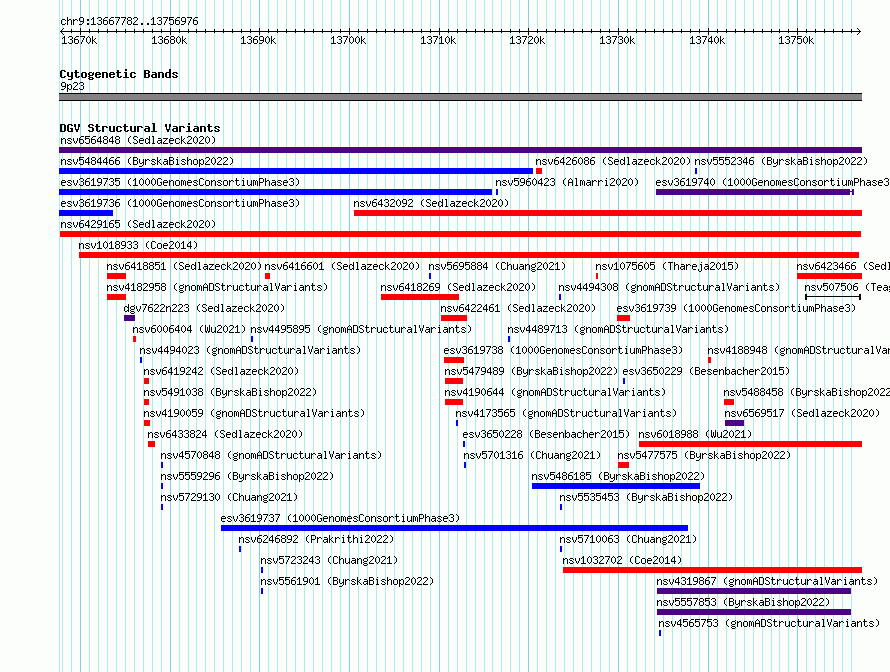Click nsv5552346 (ByrskaBishop2022) label
Screen dimensions: 890x672
[x=781, y=161]
